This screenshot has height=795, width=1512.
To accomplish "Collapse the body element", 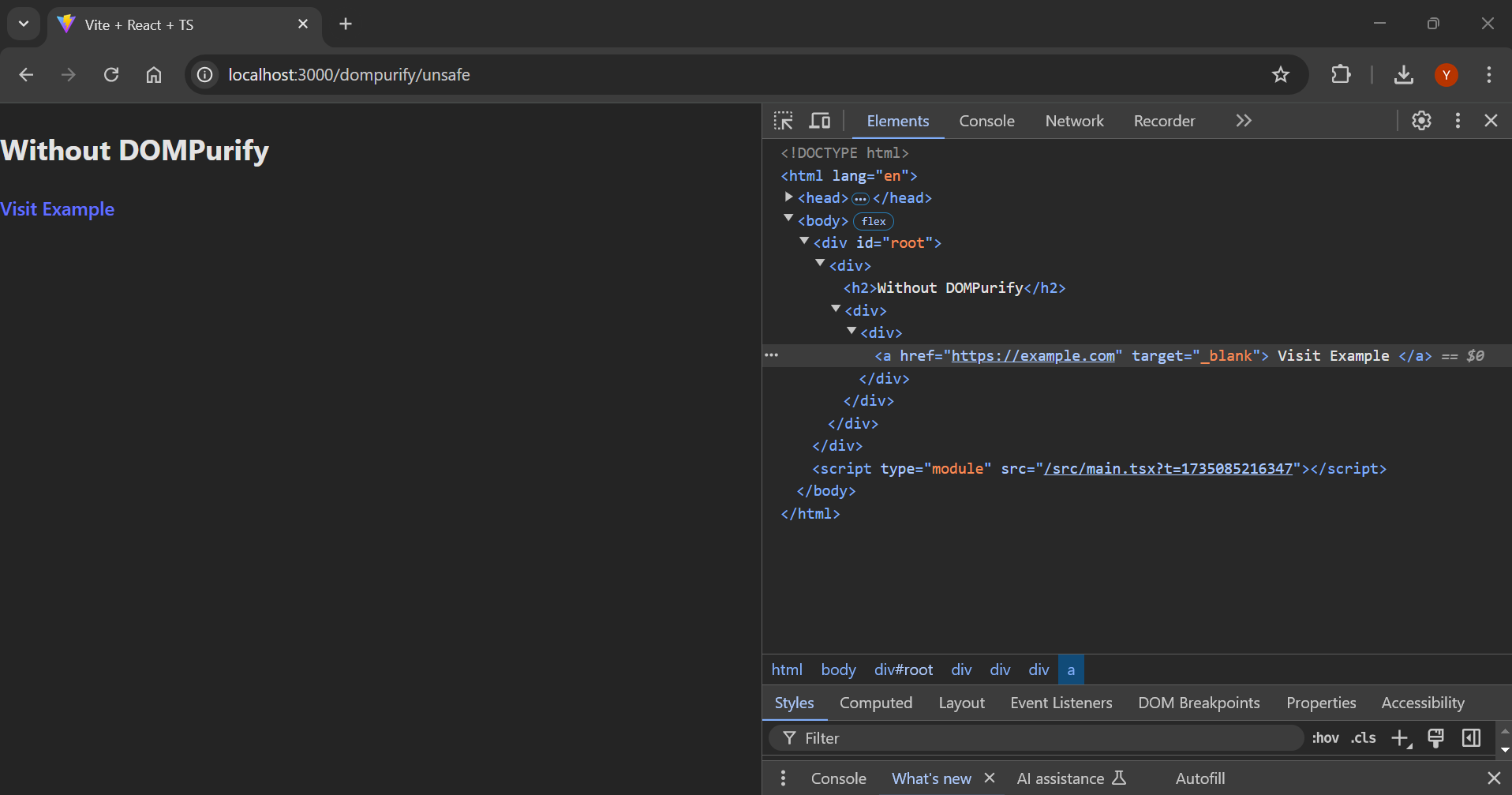I will [788, 219].
